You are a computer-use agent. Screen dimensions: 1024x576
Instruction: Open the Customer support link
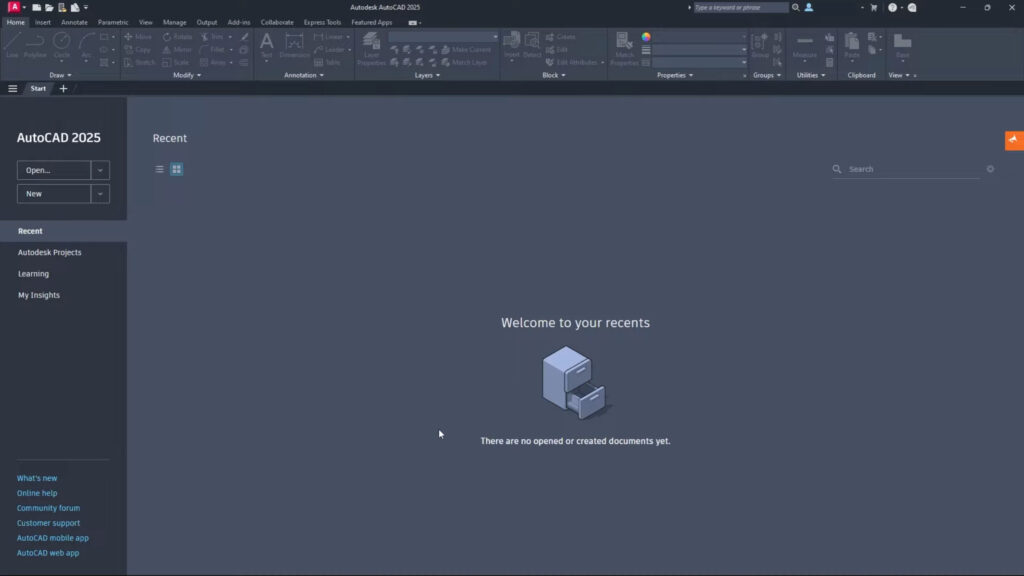pos(48,523)
